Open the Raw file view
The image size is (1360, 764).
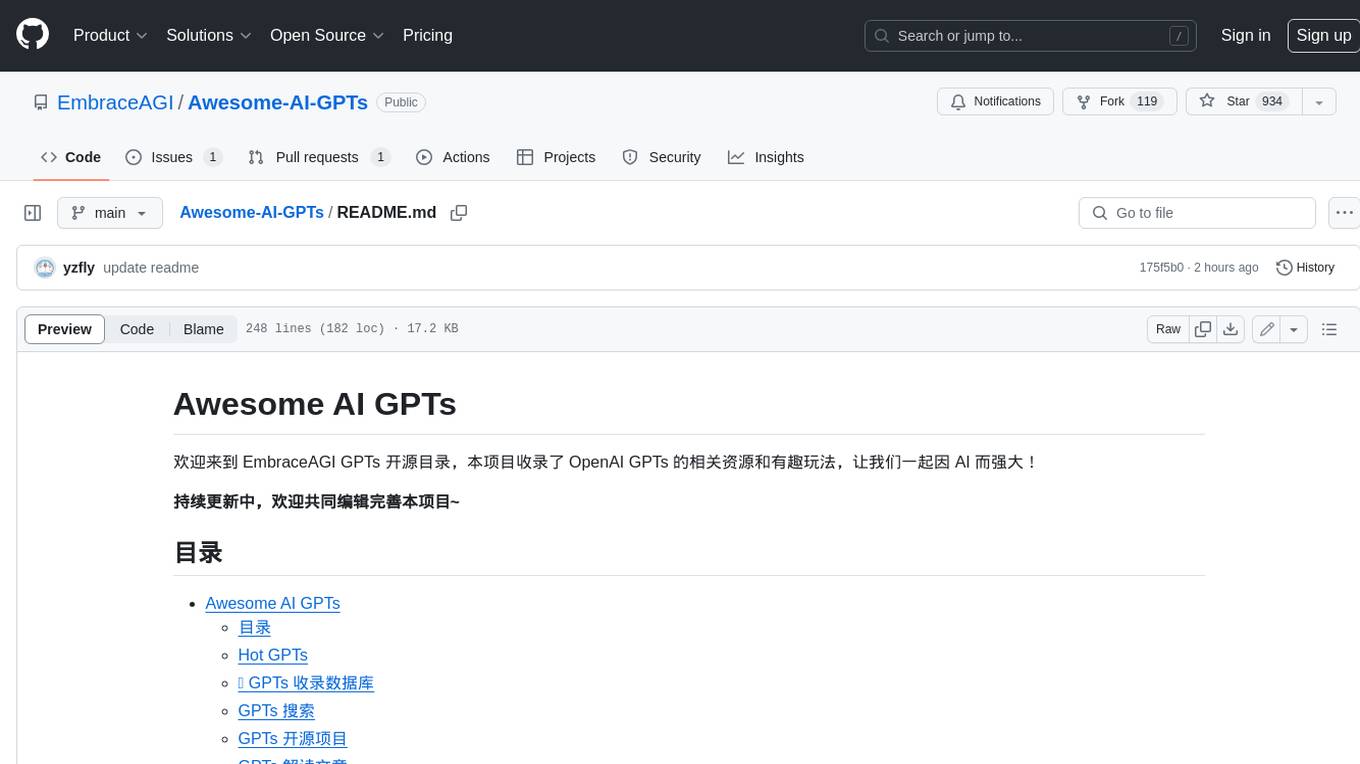pyautogui.click(x=1168, y=329)
